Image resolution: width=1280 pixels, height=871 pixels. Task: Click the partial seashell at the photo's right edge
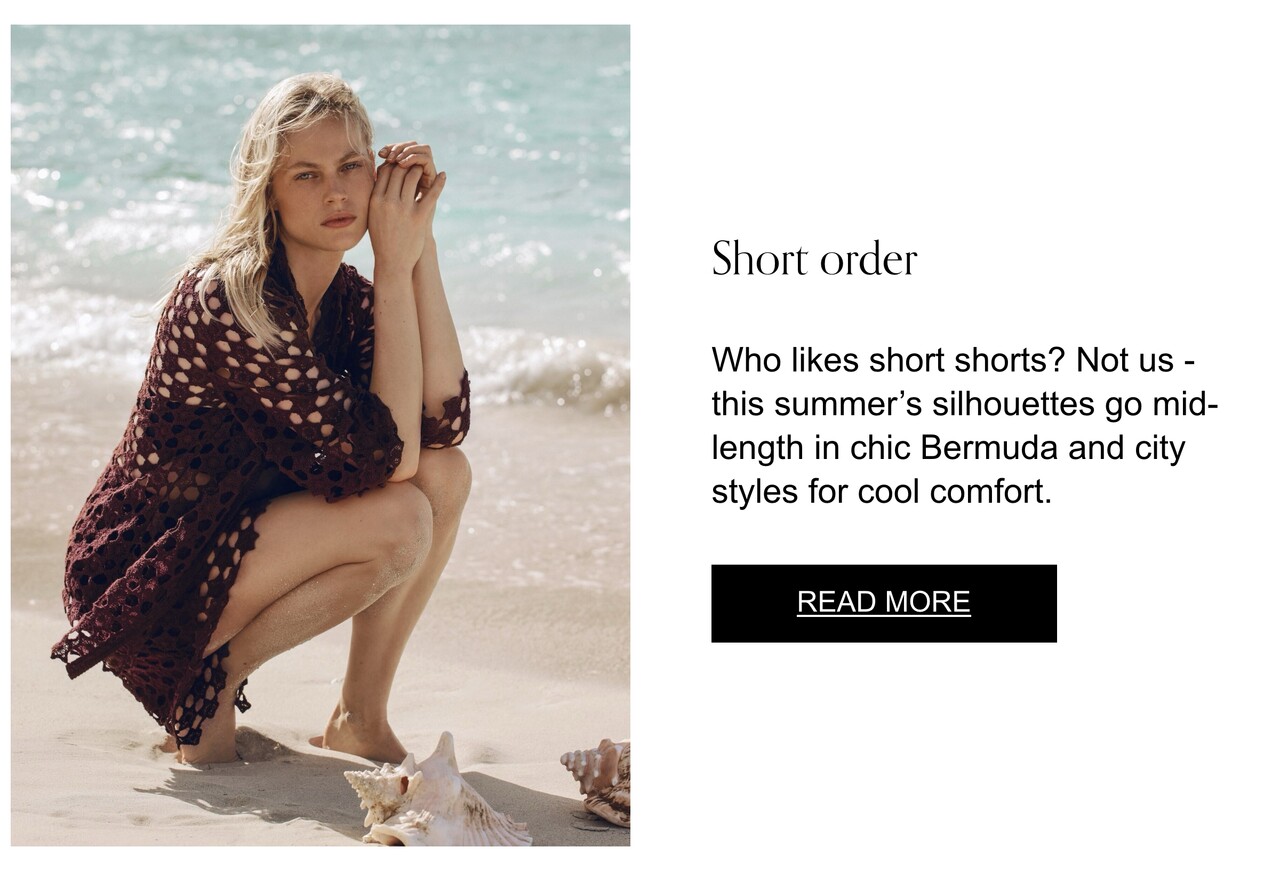click(597, 782)
